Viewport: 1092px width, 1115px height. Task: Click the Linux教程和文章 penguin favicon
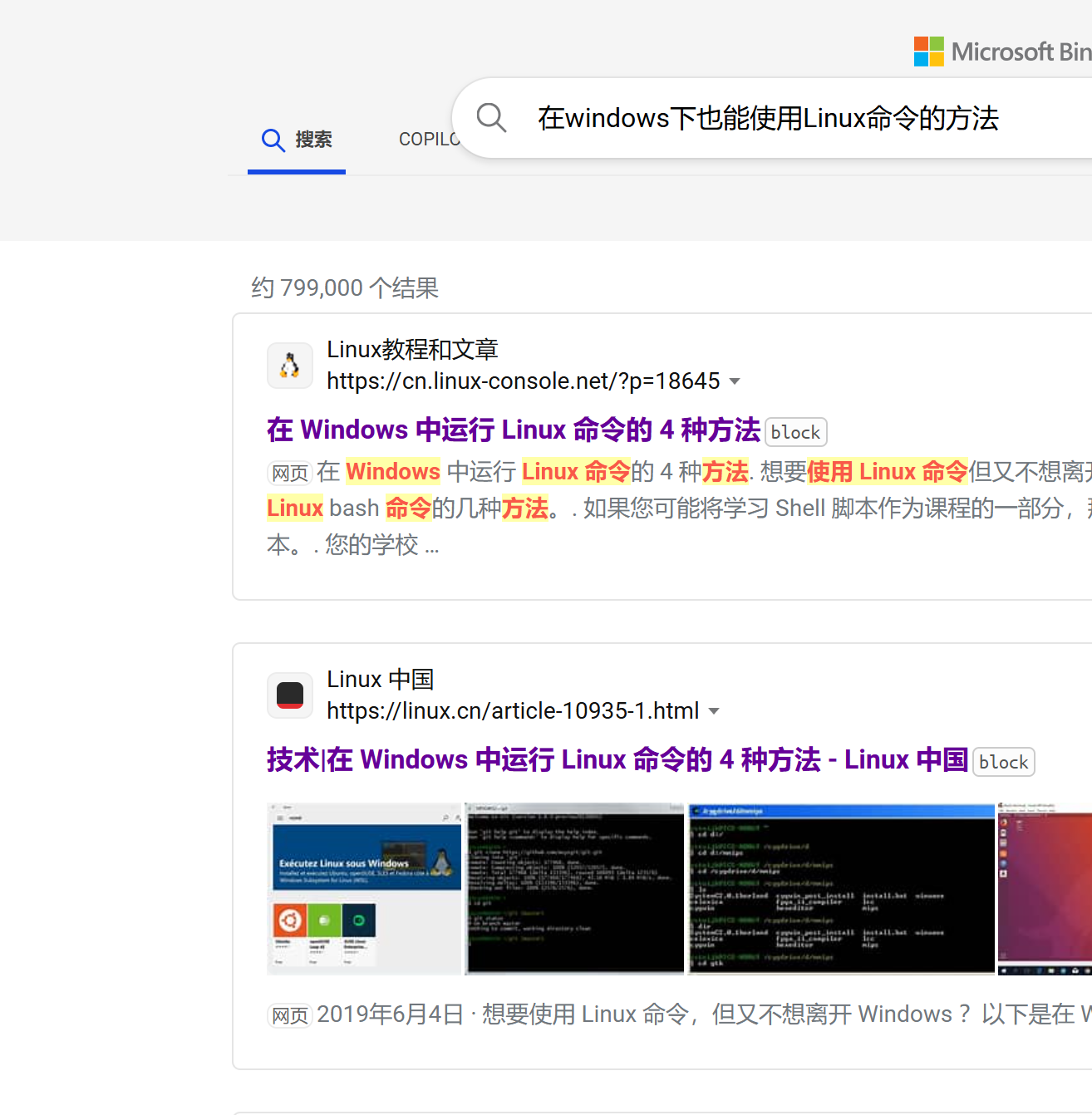coord(290,366)
